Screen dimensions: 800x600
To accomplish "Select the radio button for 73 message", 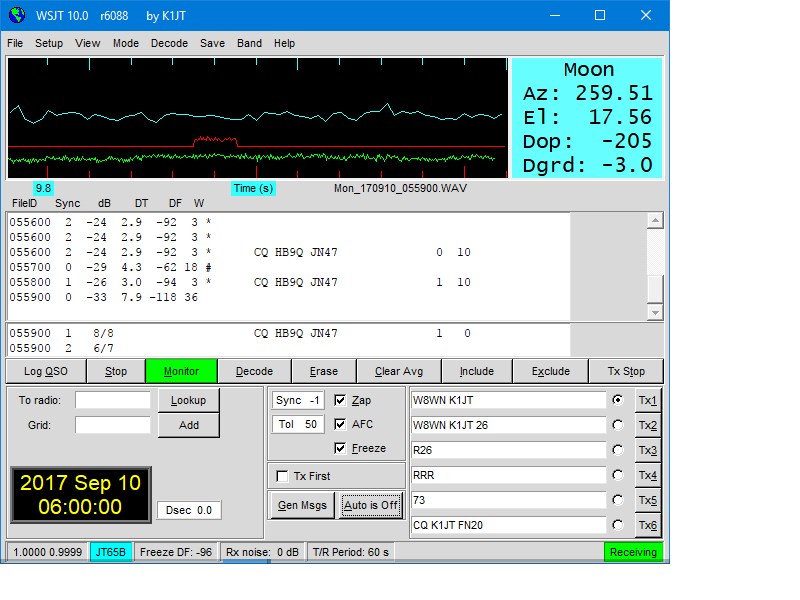I will [x=617, y=500].
